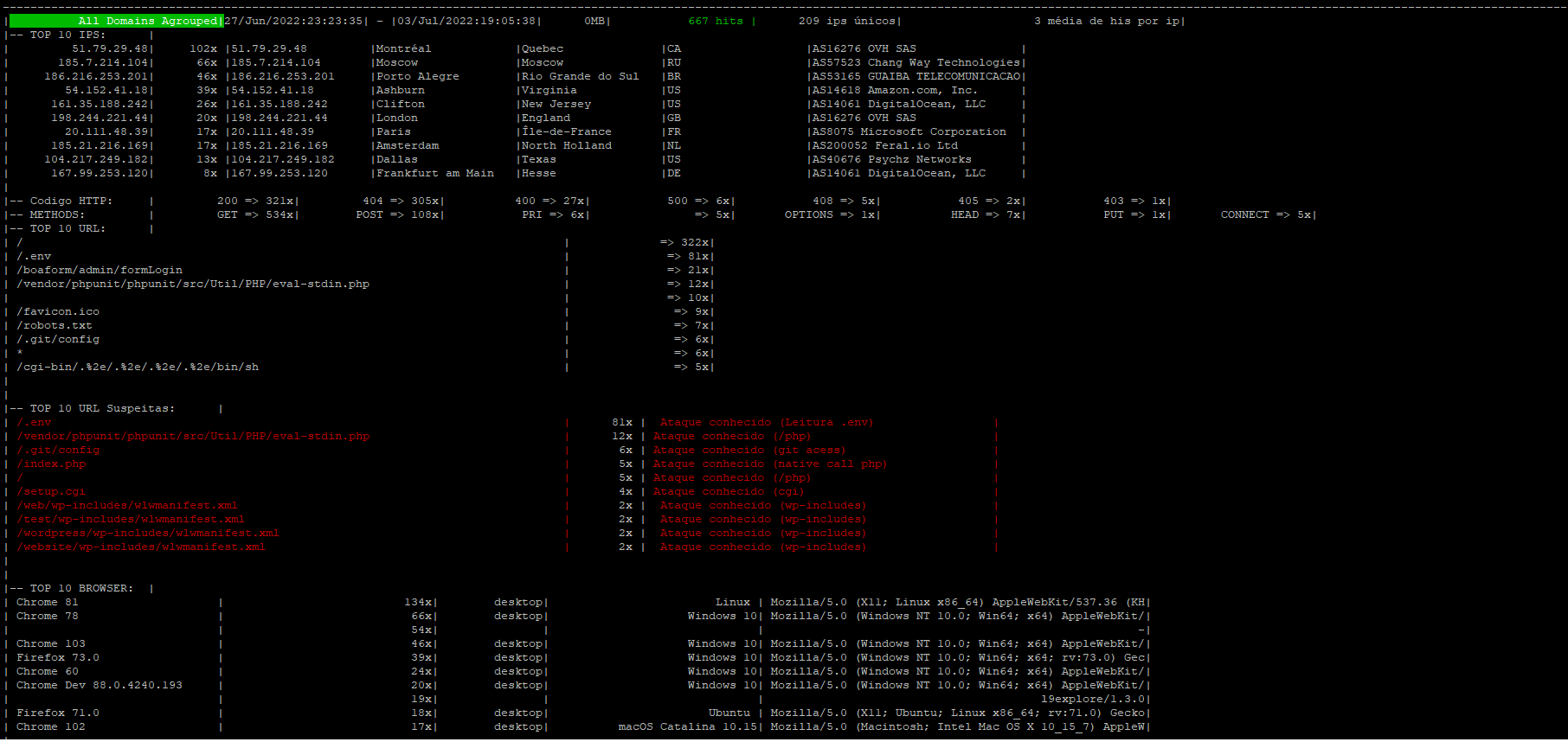
Task: Click "Ataque conhecido (git acess)" label
Action: pyautogui.click(x=749, y=450)
